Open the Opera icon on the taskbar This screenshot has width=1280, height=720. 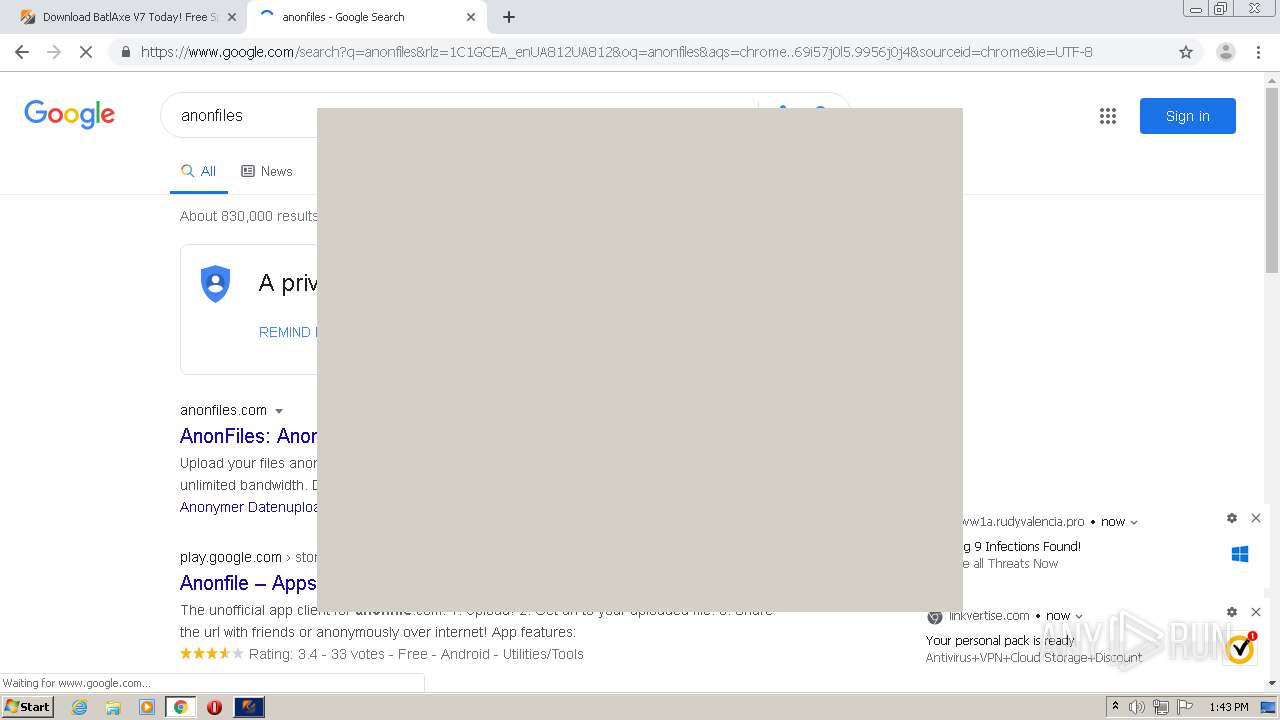click(x=214, y=707)
